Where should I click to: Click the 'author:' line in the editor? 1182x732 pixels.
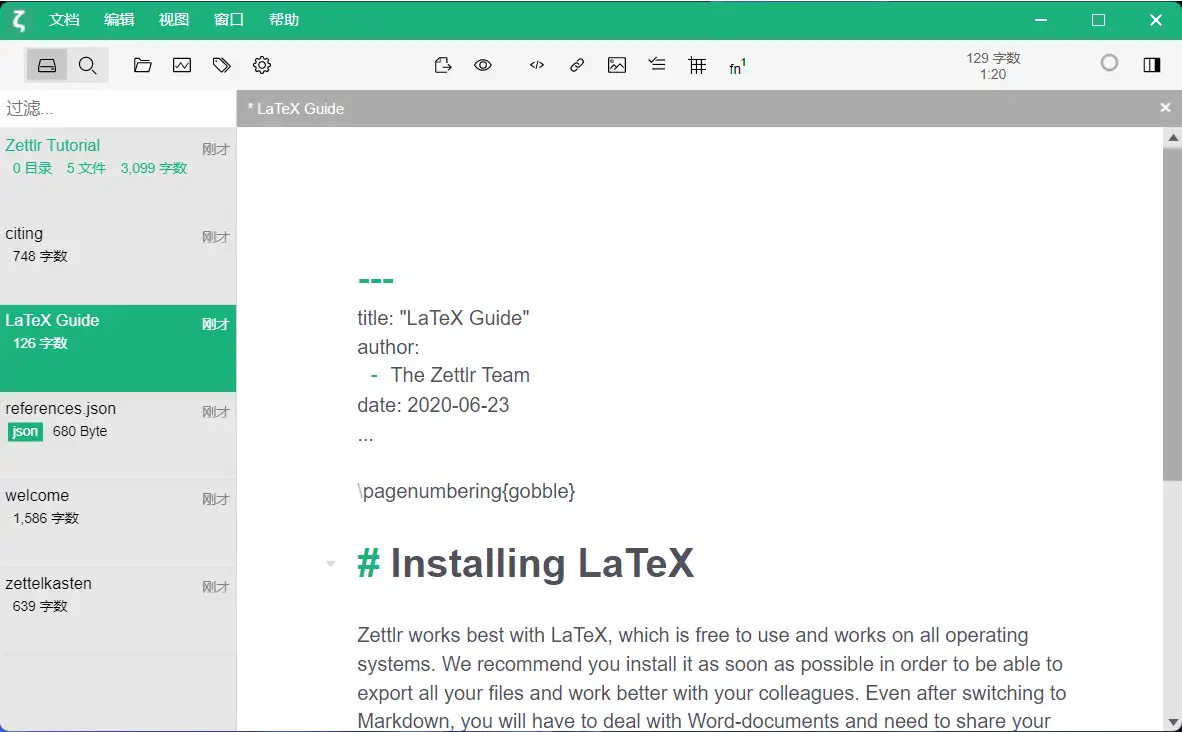pyautogui.click(x=388, y=347)
